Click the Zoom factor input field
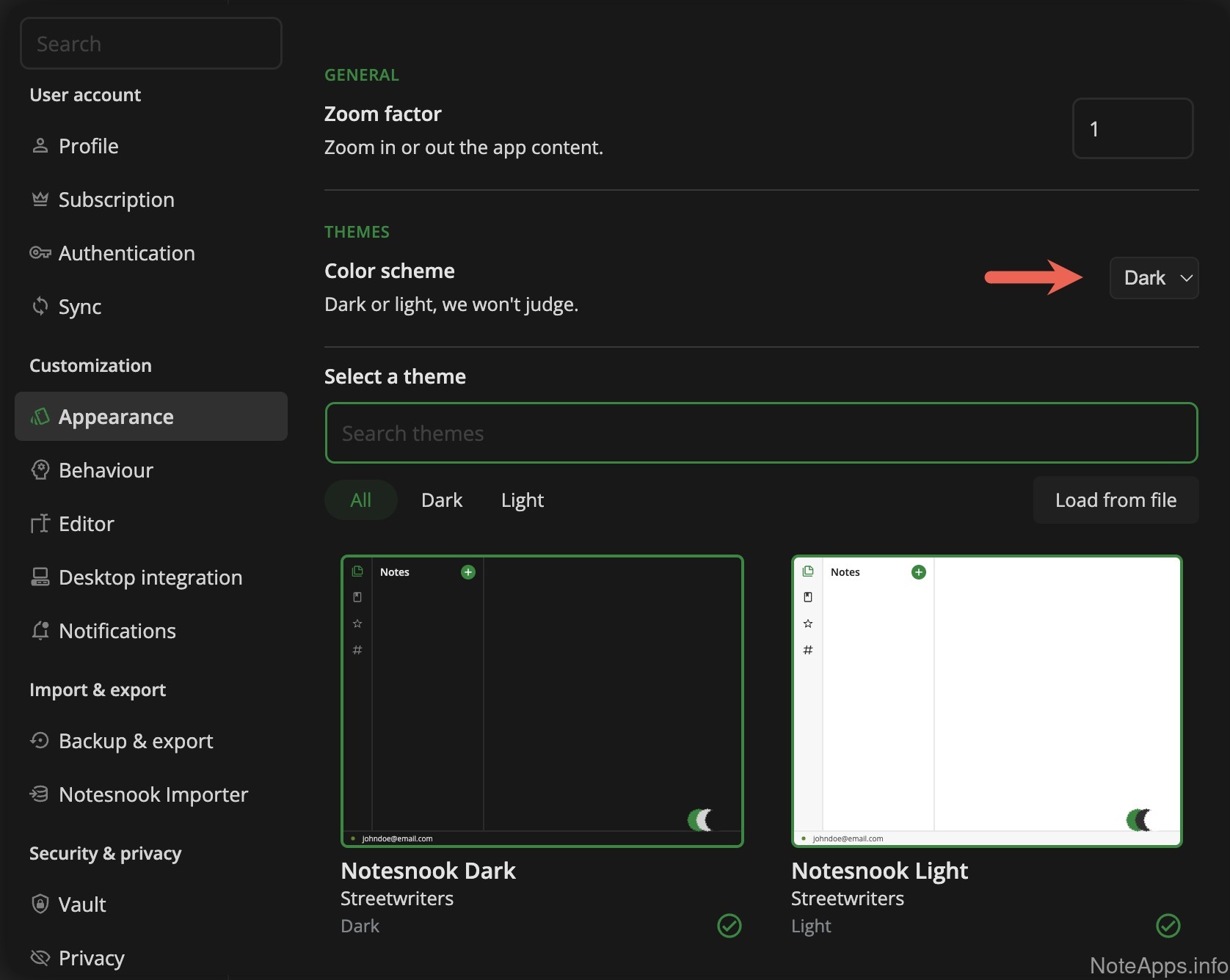This screenshot has height=980, width=1230. point(1132,129)
